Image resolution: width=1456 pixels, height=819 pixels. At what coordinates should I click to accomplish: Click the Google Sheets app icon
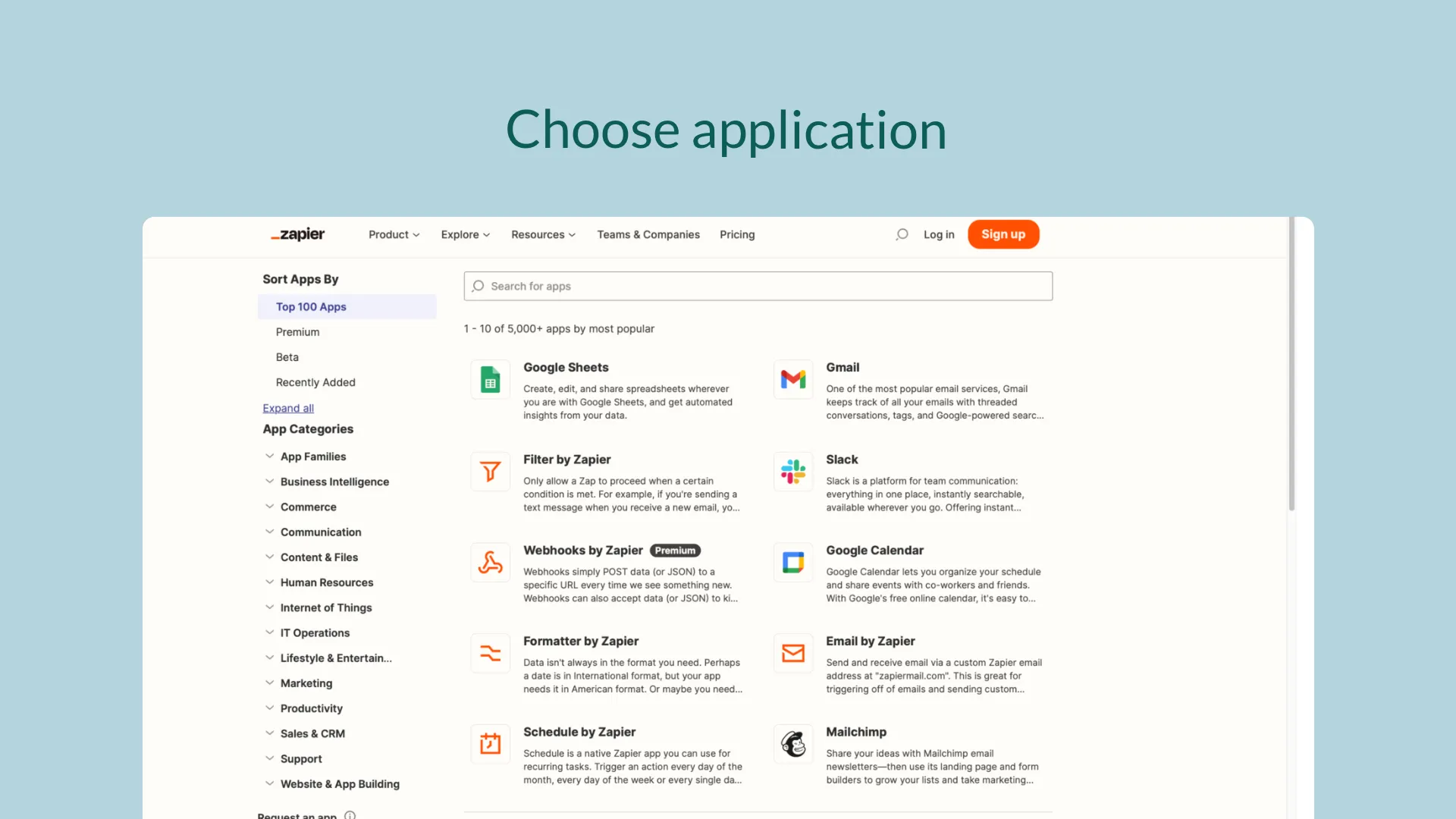pyautogui.click(x=490, y=380)
